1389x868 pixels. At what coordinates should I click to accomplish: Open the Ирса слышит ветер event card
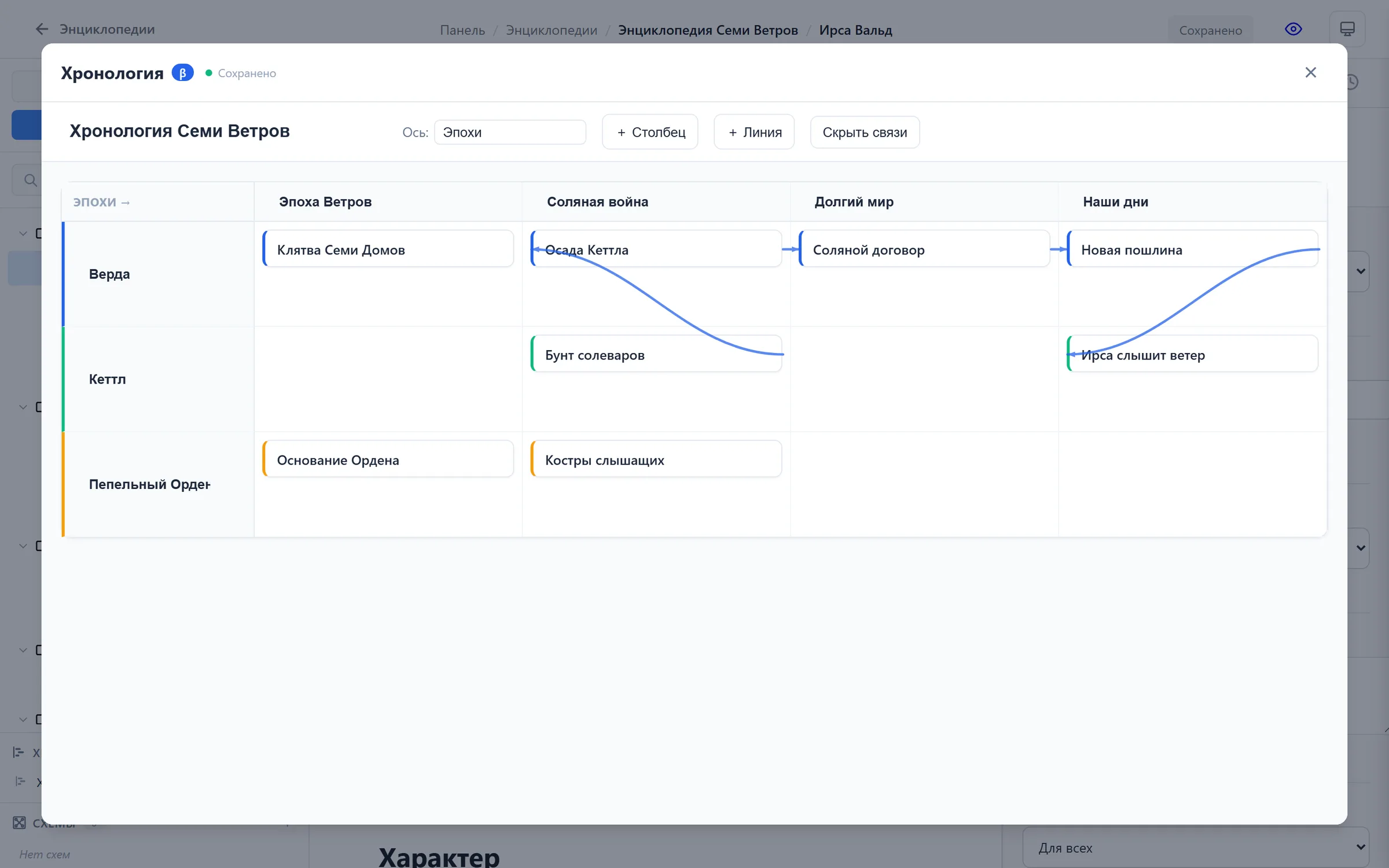pyautogui.click(x=1192, y=354)
